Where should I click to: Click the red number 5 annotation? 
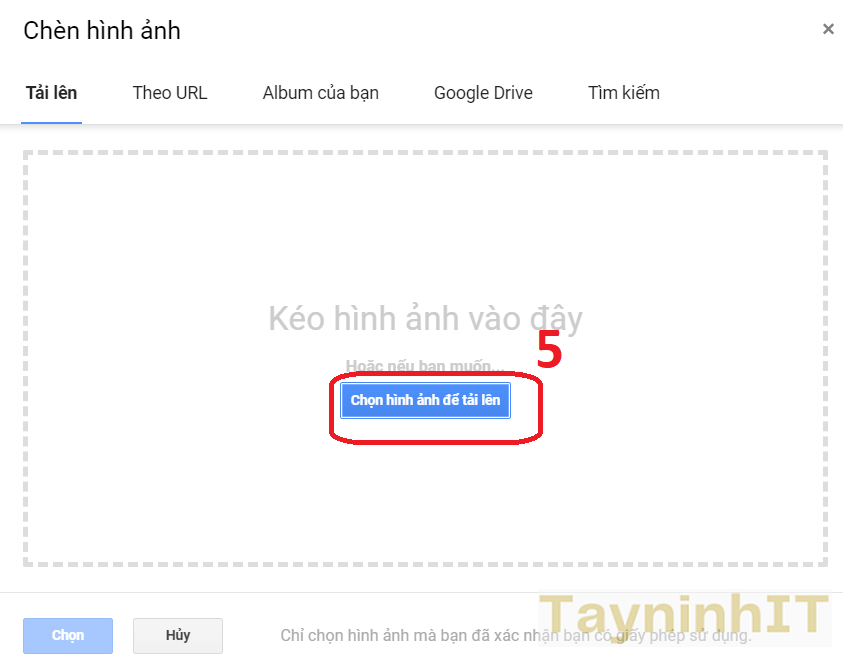coord(549,349)
